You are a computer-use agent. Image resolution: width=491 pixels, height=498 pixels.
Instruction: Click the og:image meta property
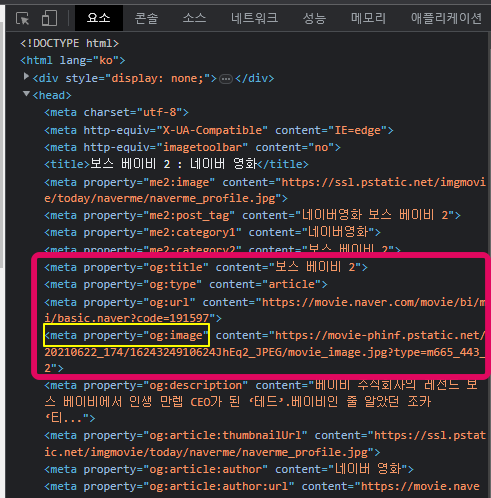point(126,335)
